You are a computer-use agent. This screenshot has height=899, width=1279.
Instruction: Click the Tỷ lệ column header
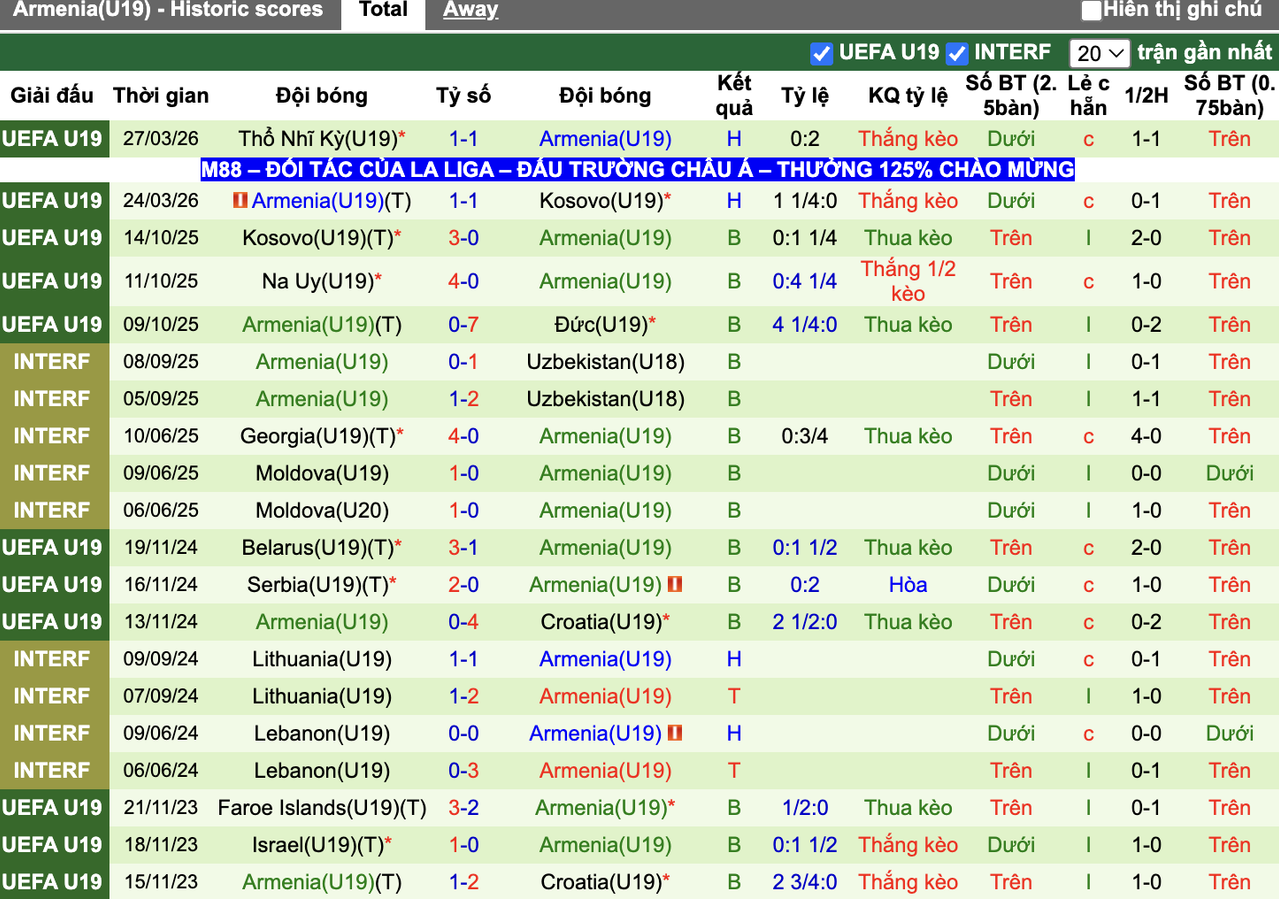point(805,96)
